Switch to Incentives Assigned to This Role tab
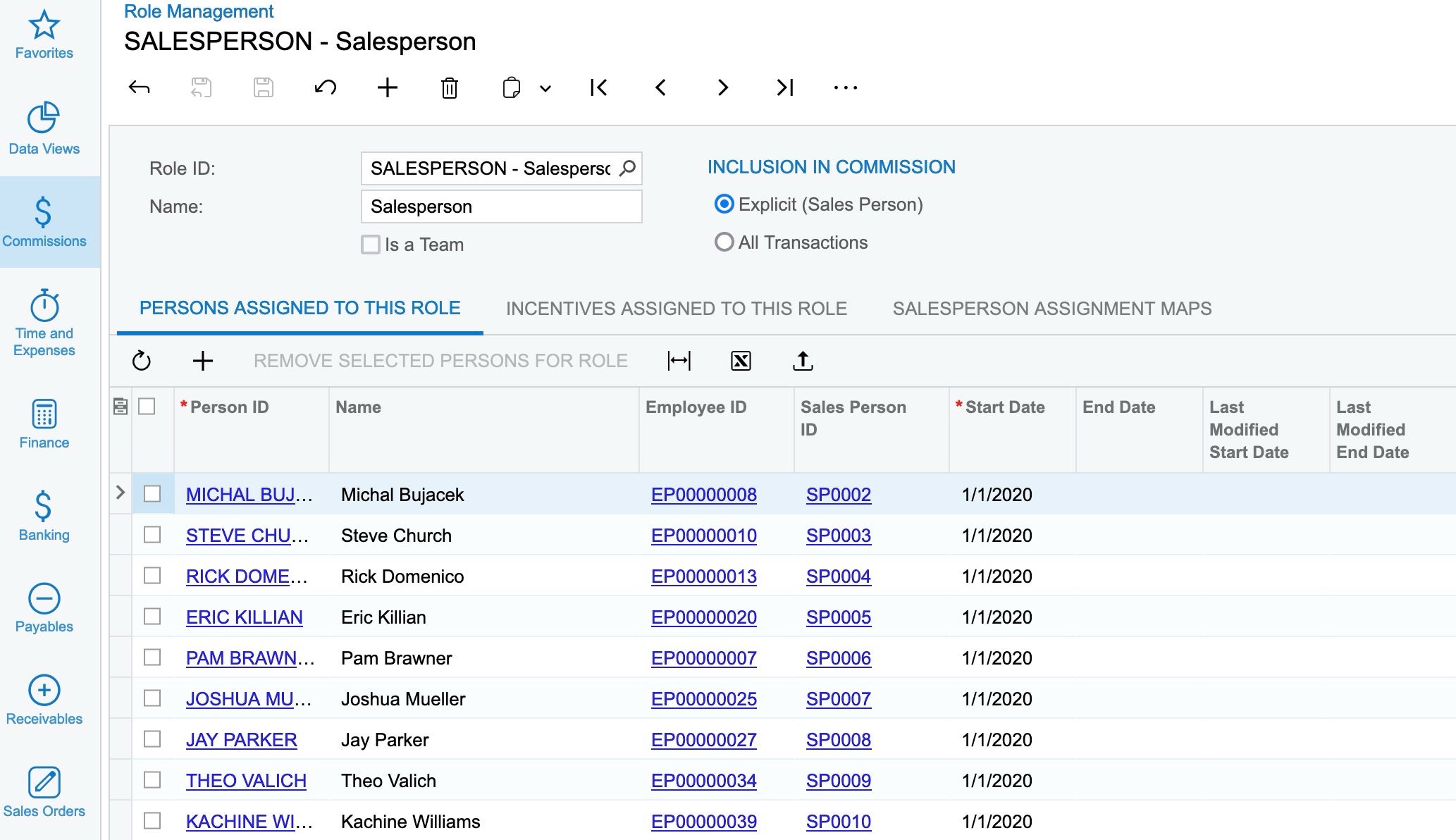The height and width of the screenshot is (840, 1456). (677, 309)
